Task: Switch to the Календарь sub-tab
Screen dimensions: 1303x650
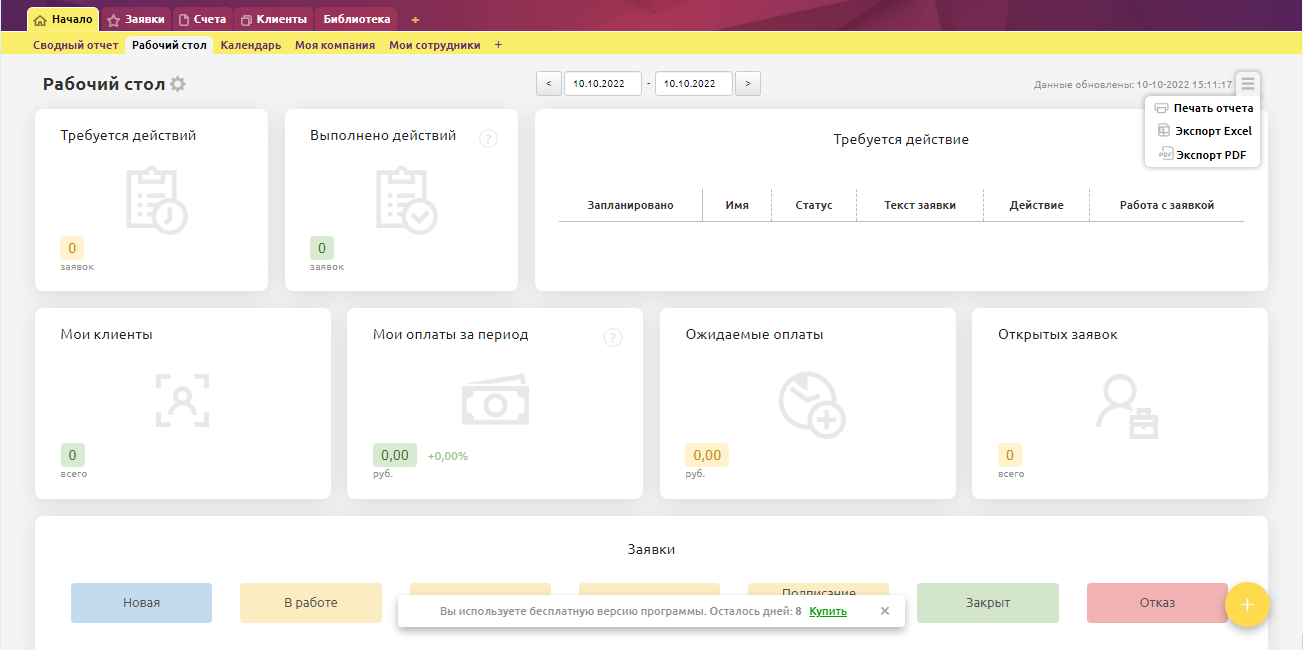Action: [250, 45]
